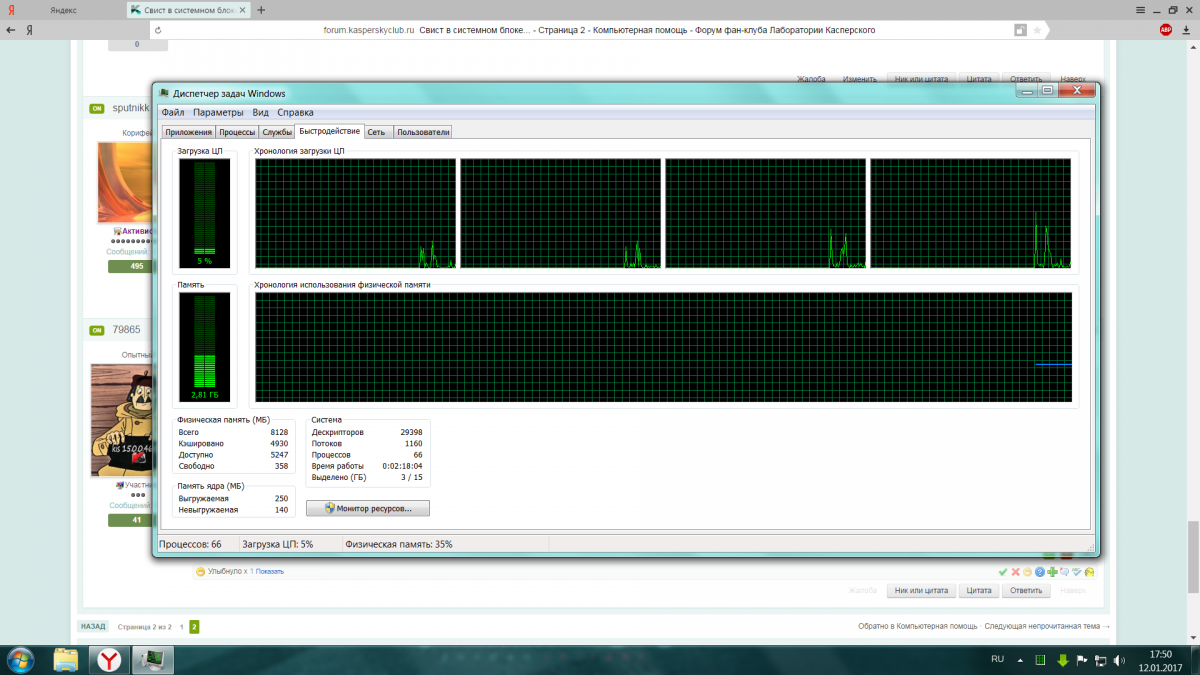Click the Adblock ABP extension icon

(x=1165, y=30)
